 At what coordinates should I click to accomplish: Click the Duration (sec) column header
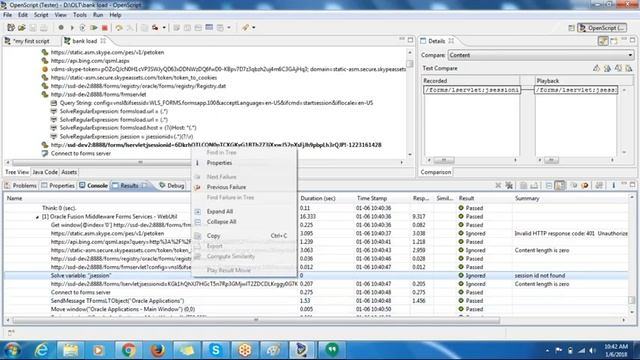point(318,198)
